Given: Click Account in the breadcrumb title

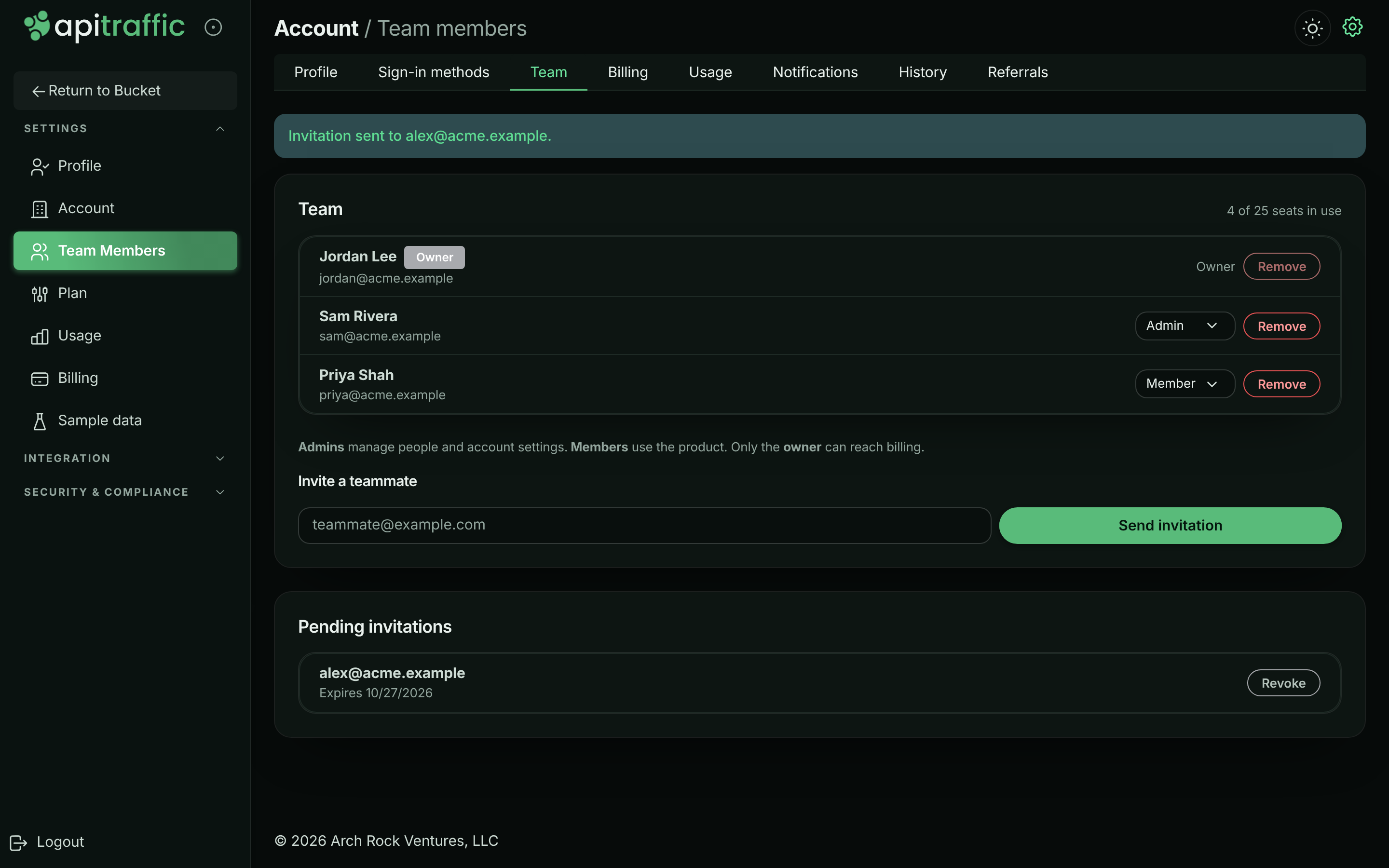Looking at the screenshot, I should pyautogui.click(x=316, y=28).
